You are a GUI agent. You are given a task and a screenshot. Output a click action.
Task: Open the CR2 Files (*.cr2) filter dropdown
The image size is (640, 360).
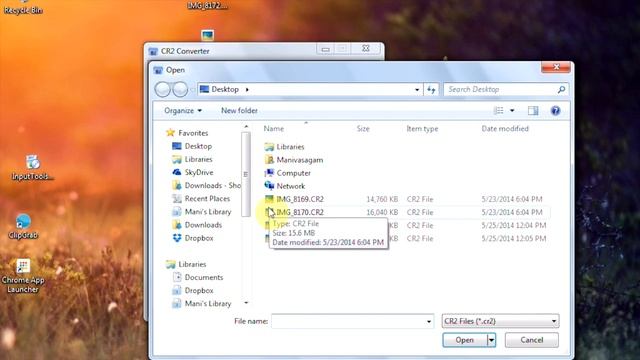[500, 321]
